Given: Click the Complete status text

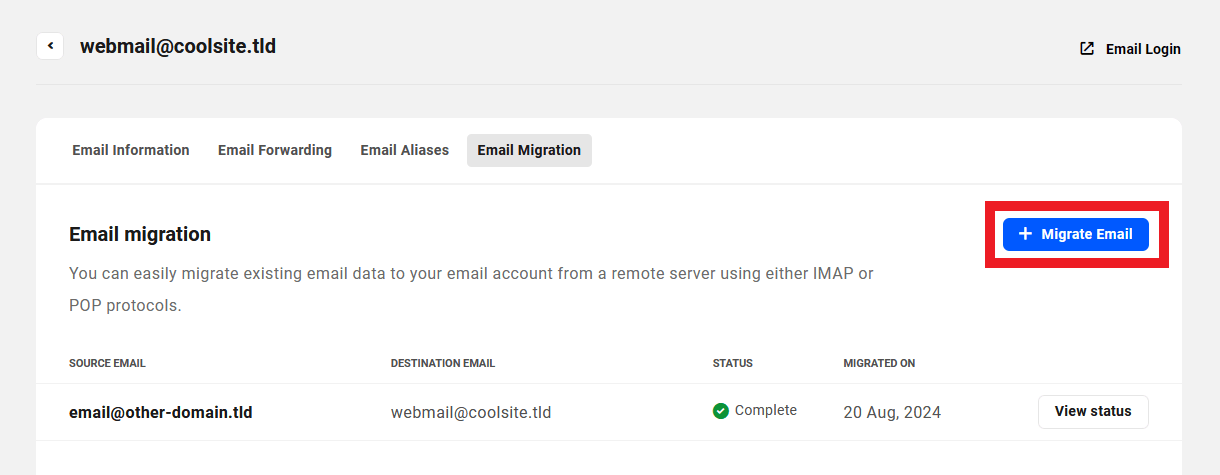Looking at the screenshot, I should [x=766, y=410].
